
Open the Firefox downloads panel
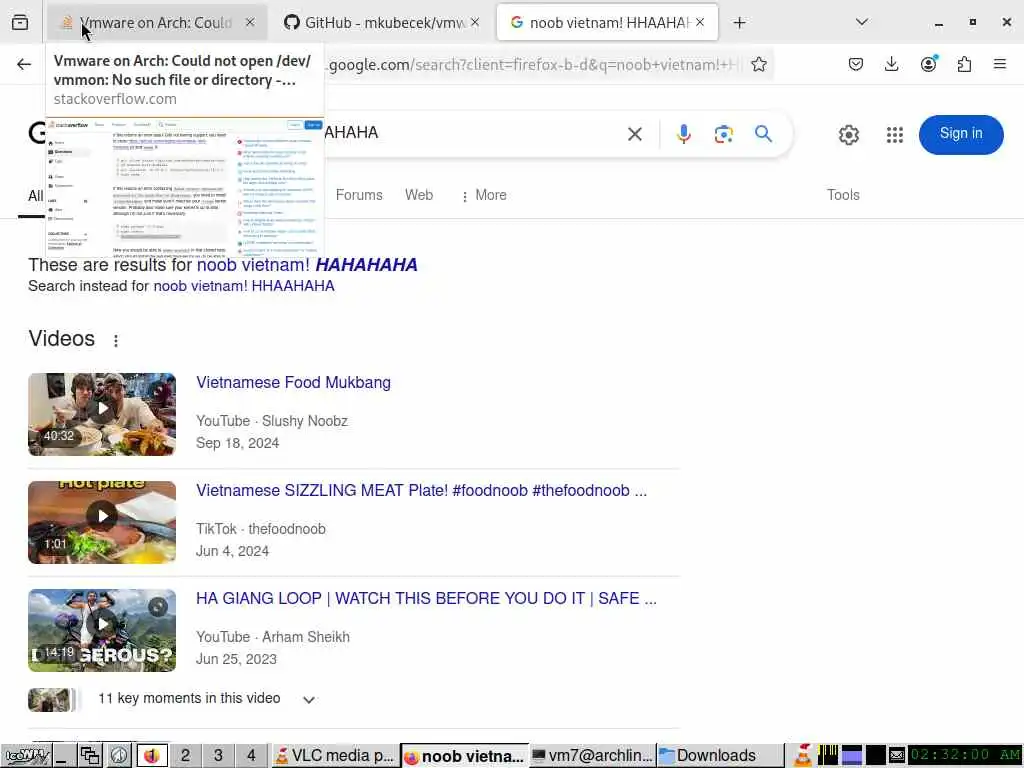tap(891, 64)
